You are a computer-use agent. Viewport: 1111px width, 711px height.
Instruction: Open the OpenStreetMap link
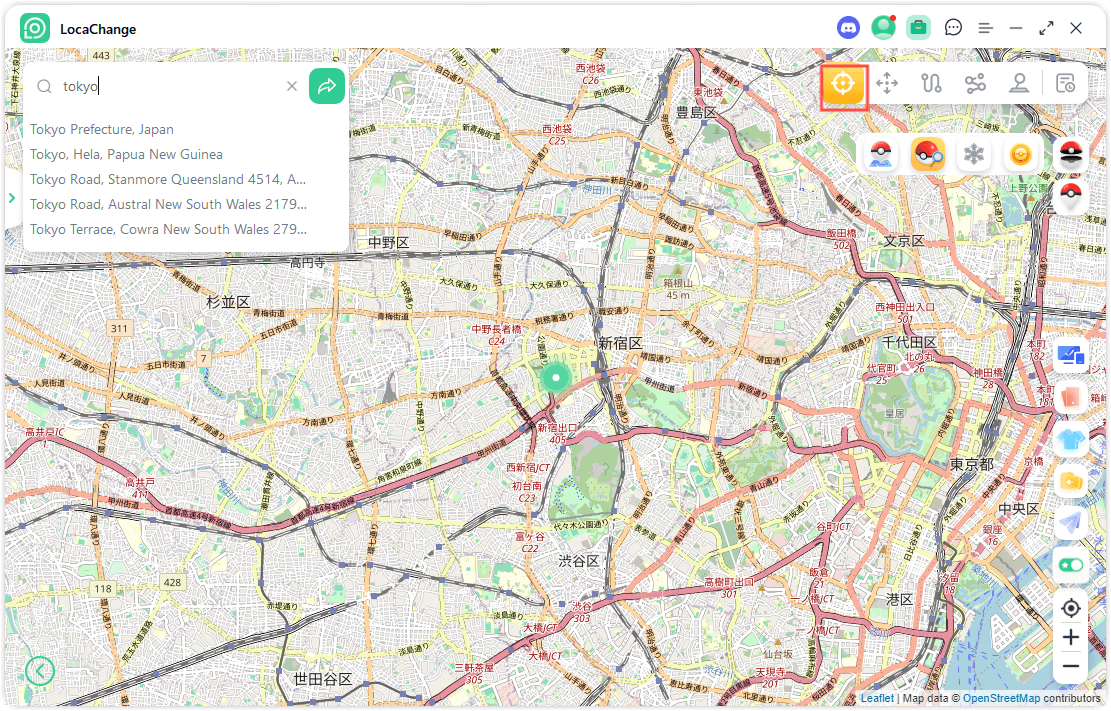1001,698
